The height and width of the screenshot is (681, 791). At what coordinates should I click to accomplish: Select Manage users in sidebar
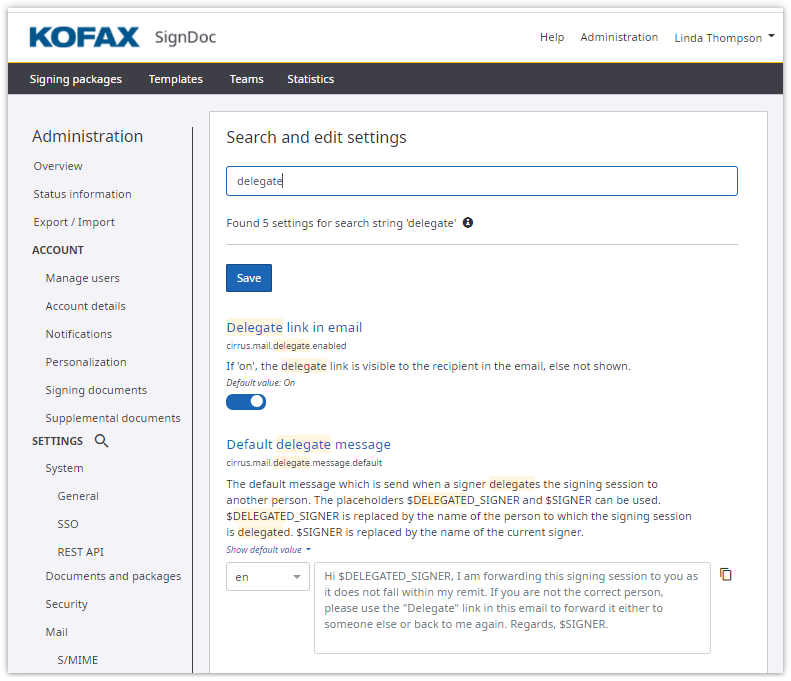(x=82, y=278)
